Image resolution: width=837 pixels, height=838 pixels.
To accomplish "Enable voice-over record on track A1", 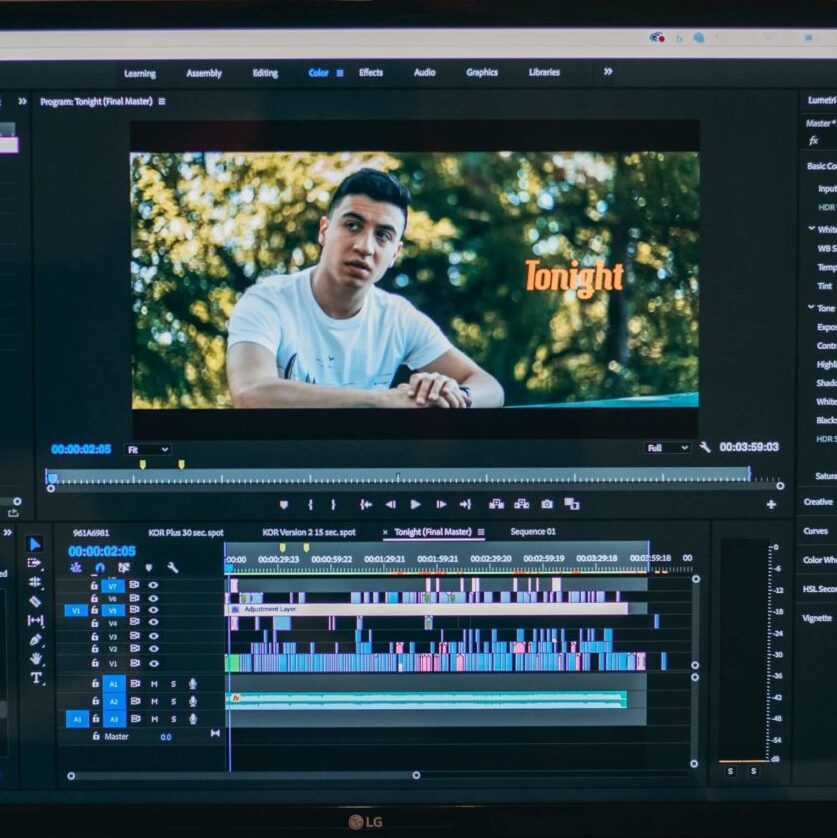I will coord(193,684).
